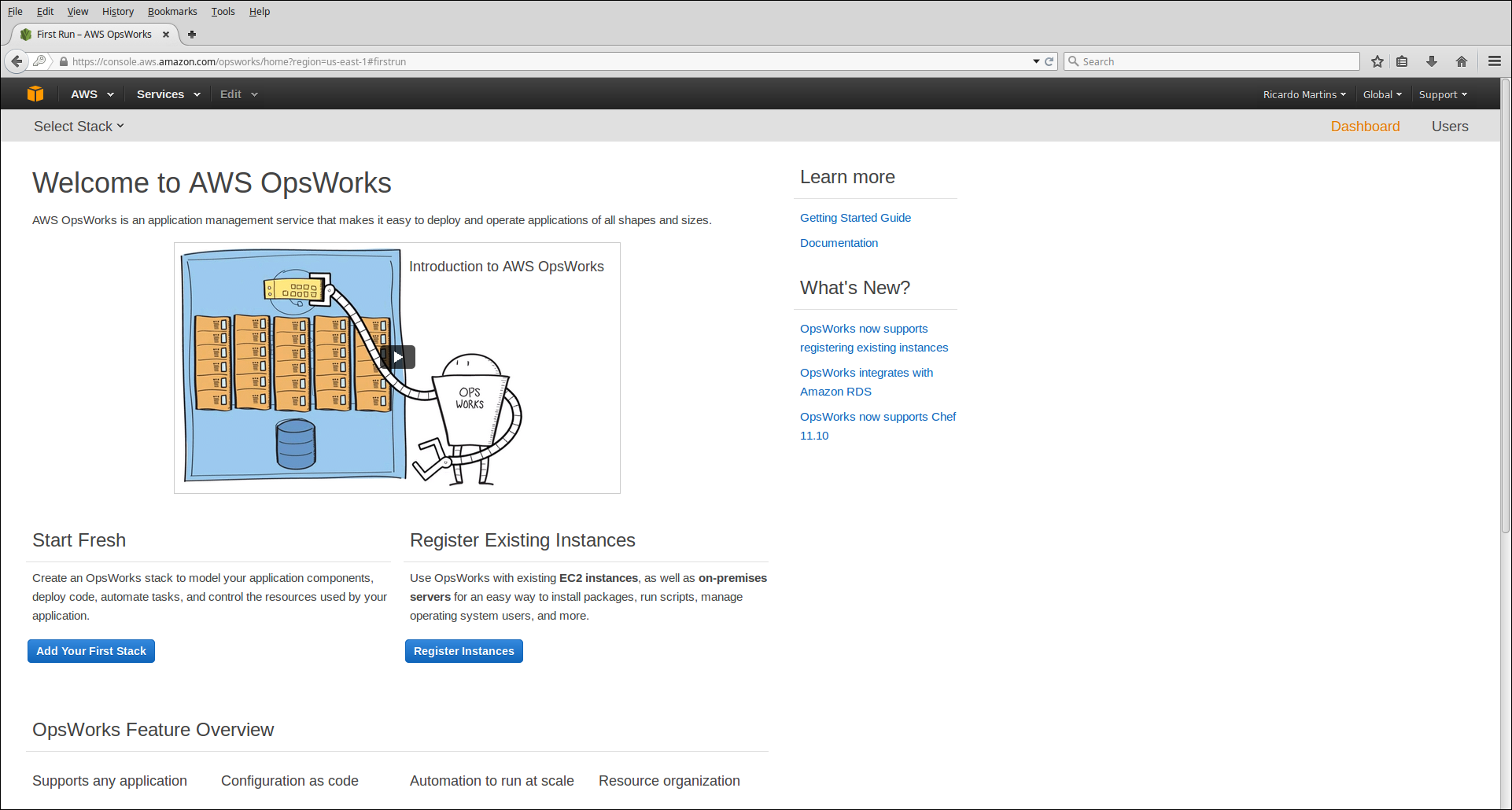Expand the Ricardo Martins account menu
Image resolution: width=1512 pixels, height=810 pixels.
[x=1304, y=94]
